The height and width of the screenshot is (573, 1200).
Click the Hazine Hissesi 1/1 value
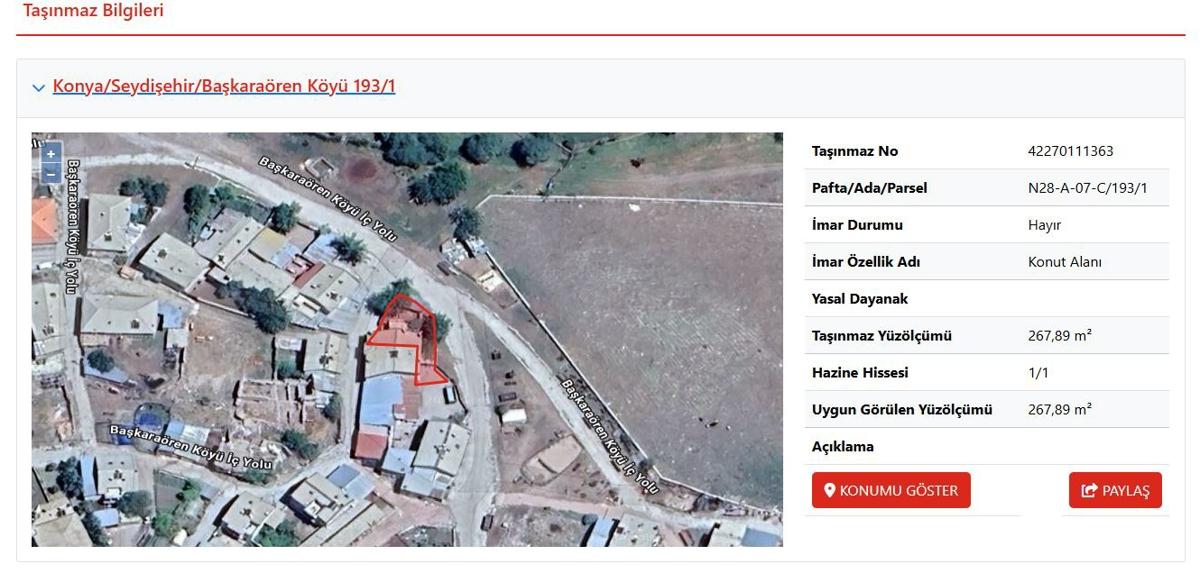[1038, 373]
